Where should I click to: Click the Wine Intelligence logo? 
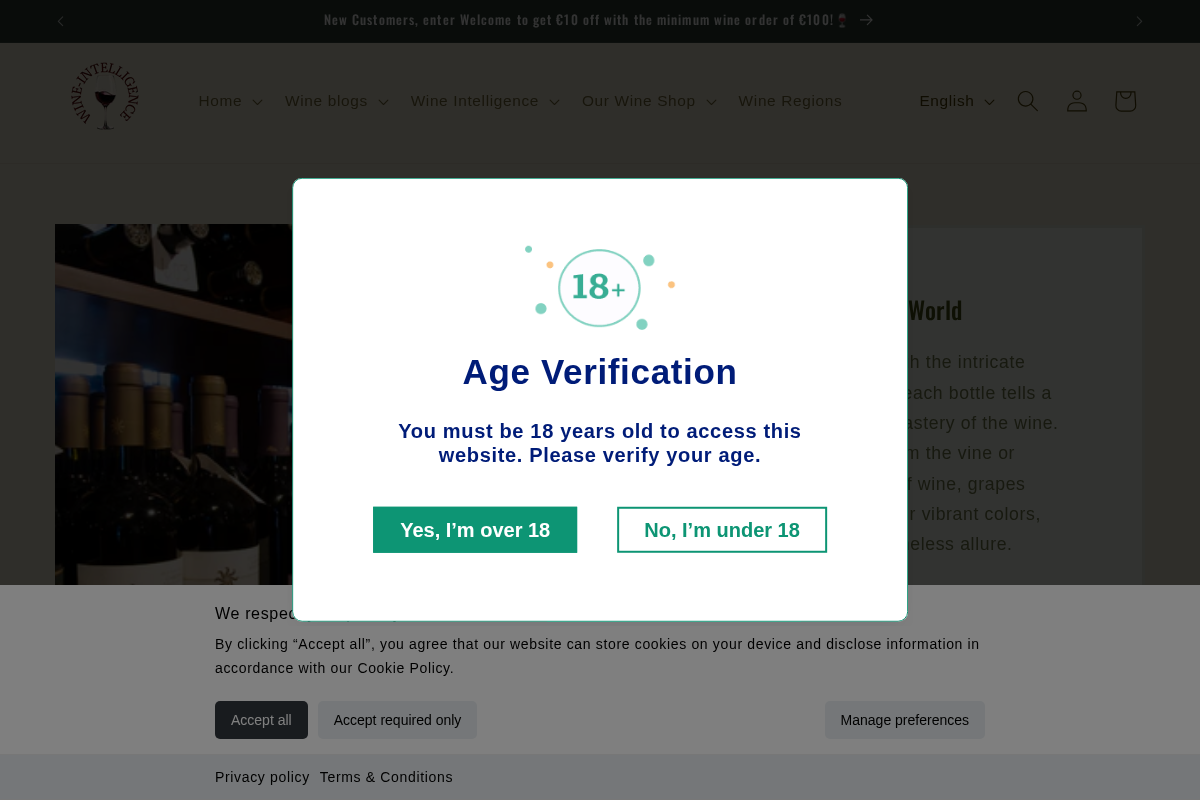[105, 97]
